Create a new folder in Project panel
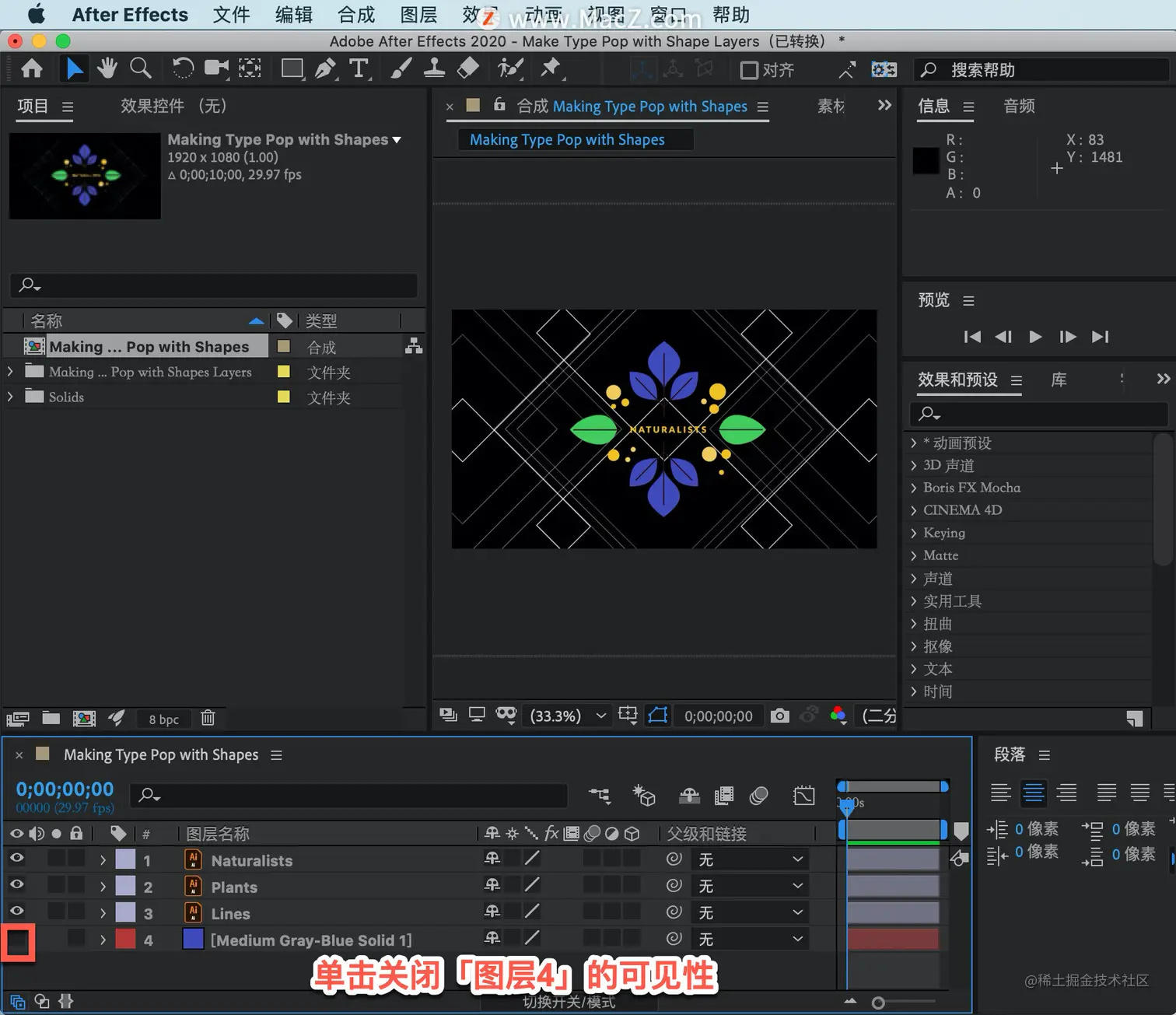This screenshot has width=1176, height=1015. coord(51,718)
